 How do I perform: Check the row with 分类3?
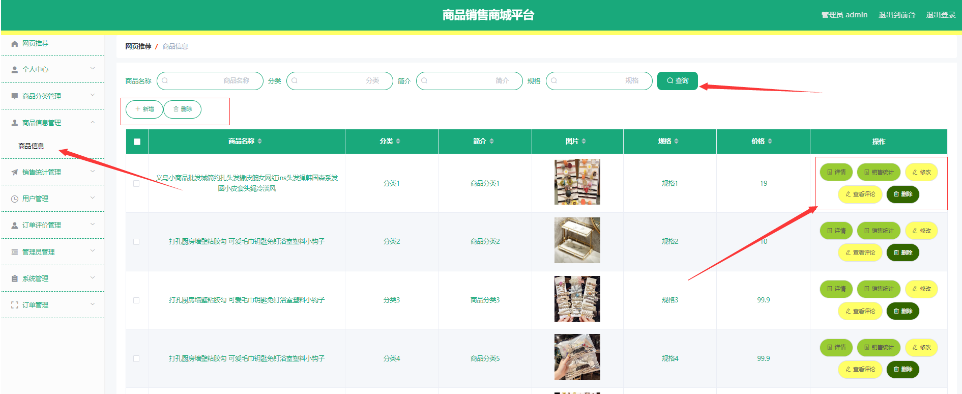(136, 300)
